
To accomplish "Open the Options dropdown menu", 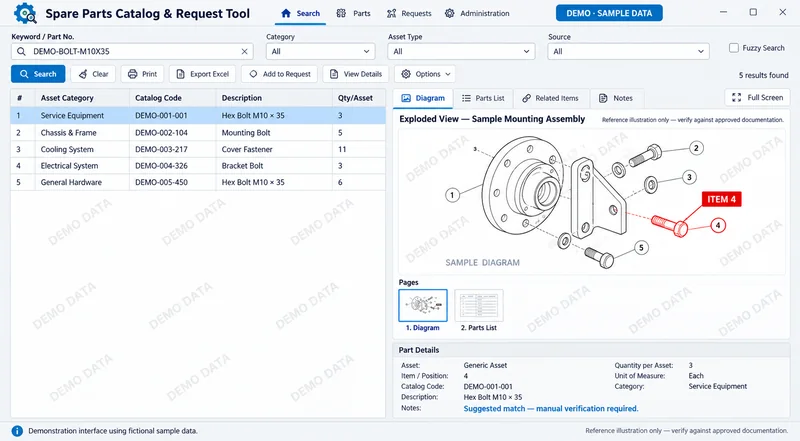I will pos(426,74).
